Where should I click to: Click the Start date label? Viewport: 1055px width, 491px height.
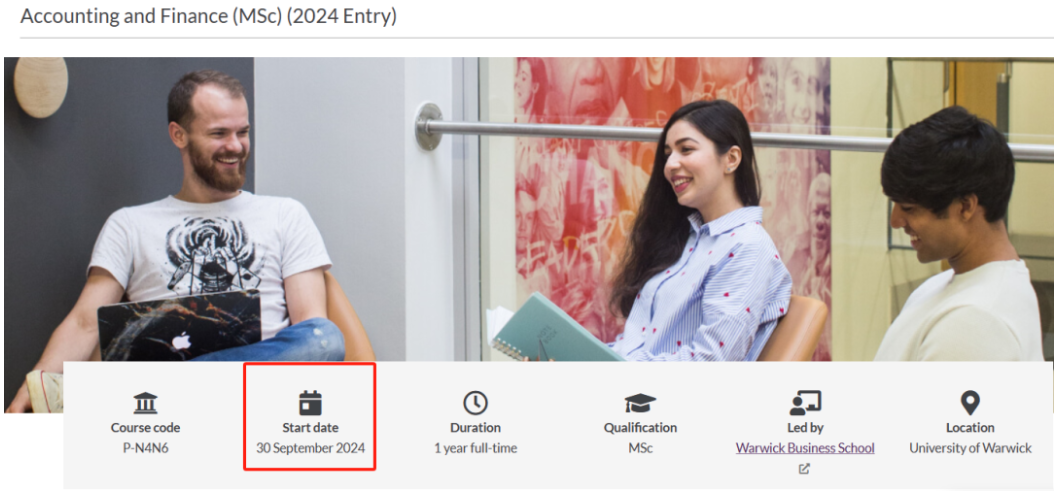click(310, 428)
